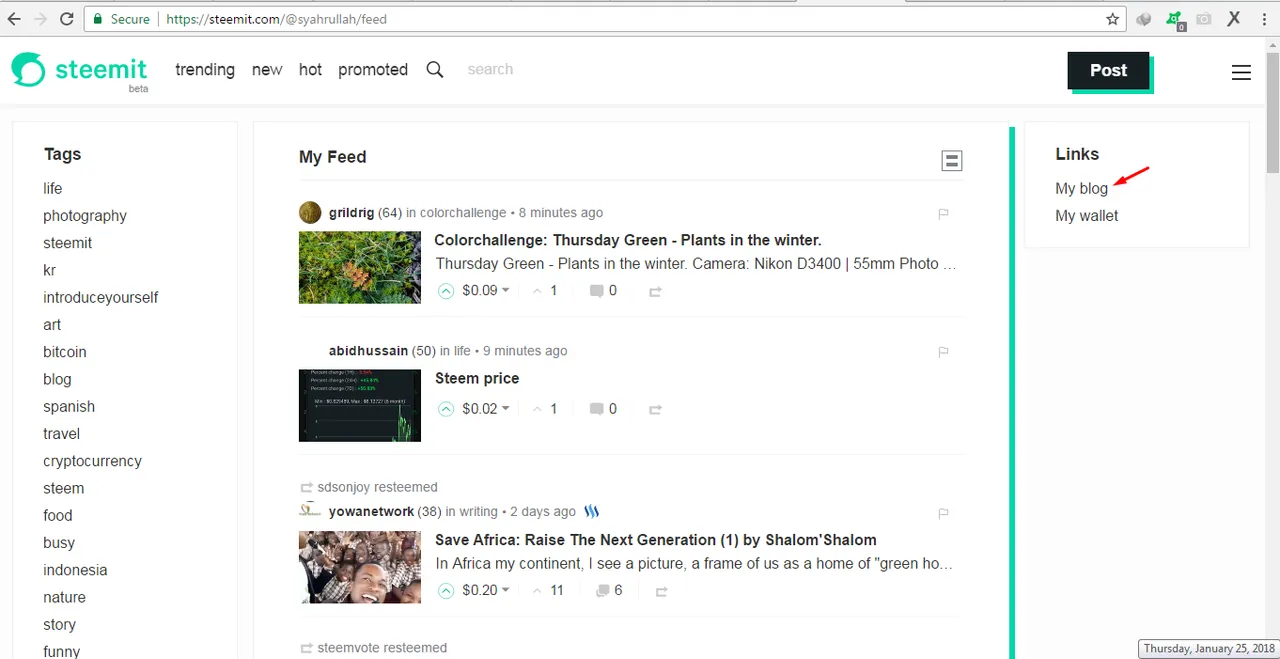Viewport: 1280px width, 659px height.
Task: Open Save Africa post title
Action: point(655,540)
